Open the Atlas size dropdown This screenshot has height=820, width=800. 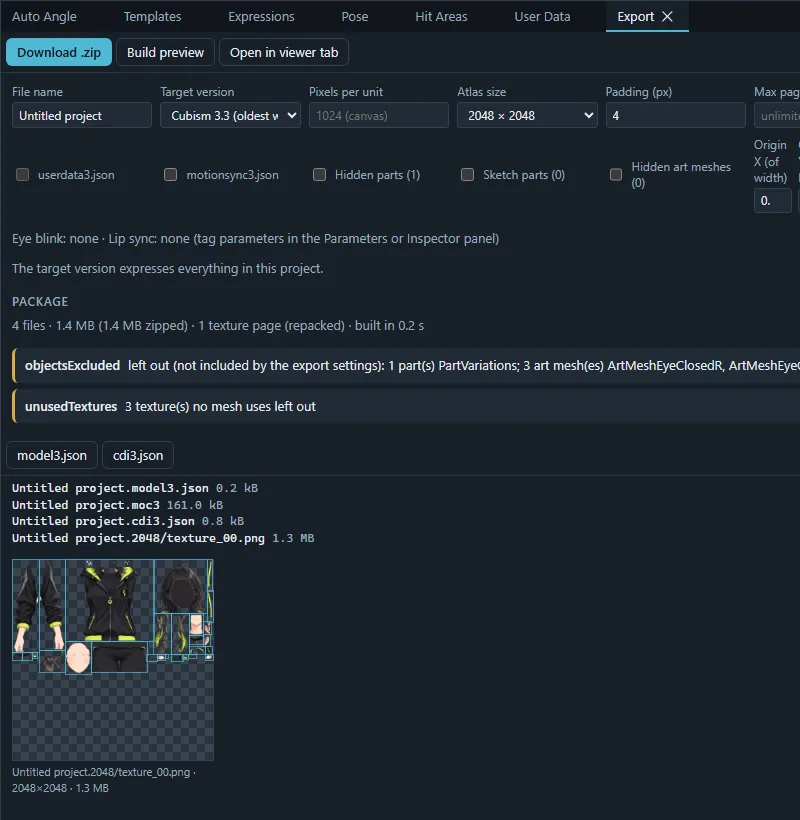tap(527, 116)
